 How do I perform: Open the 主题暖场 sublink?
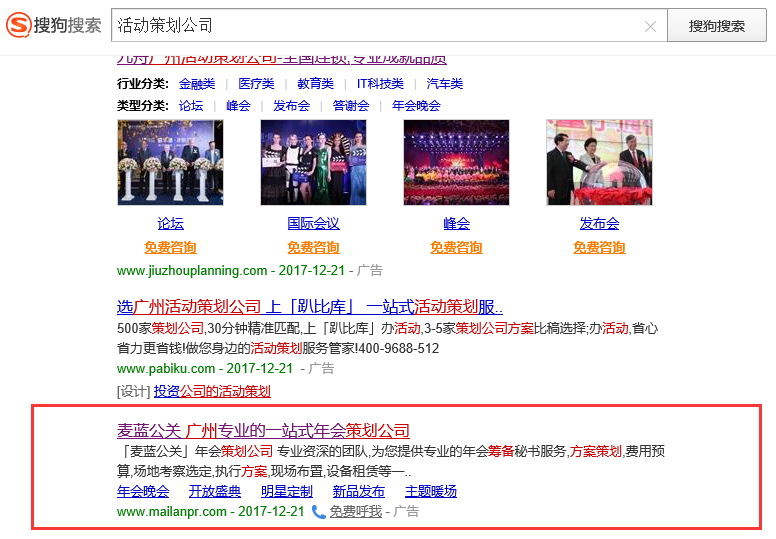(x=431, y=491)
